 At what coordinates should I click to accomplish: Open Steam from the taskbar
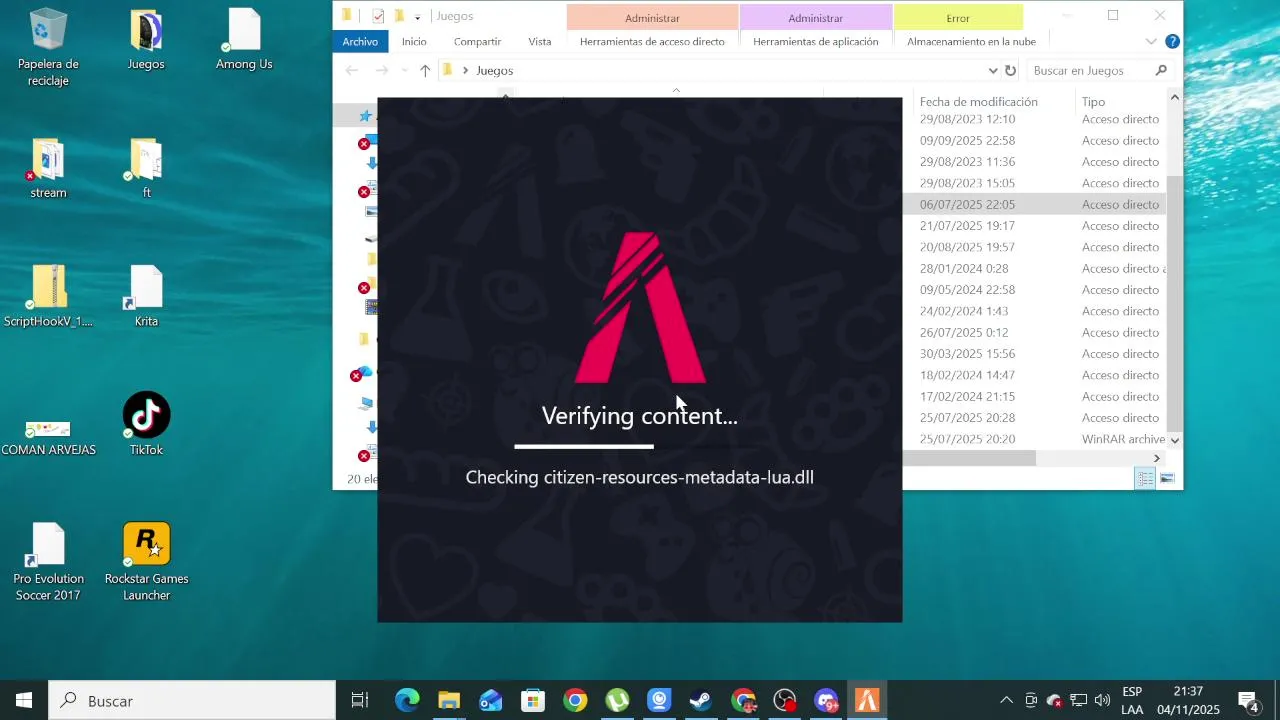tap(700, 701)
